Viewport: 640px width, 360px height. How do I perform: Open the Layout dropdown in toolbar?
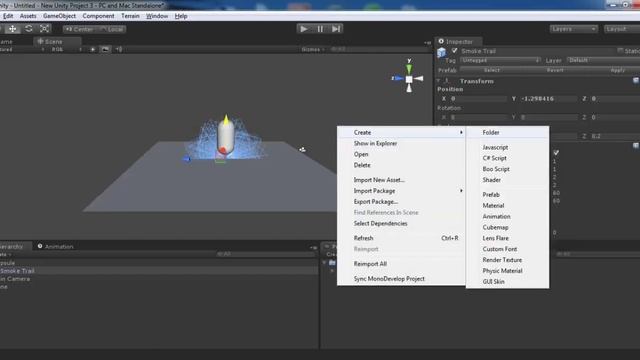[x=622, y=29]
